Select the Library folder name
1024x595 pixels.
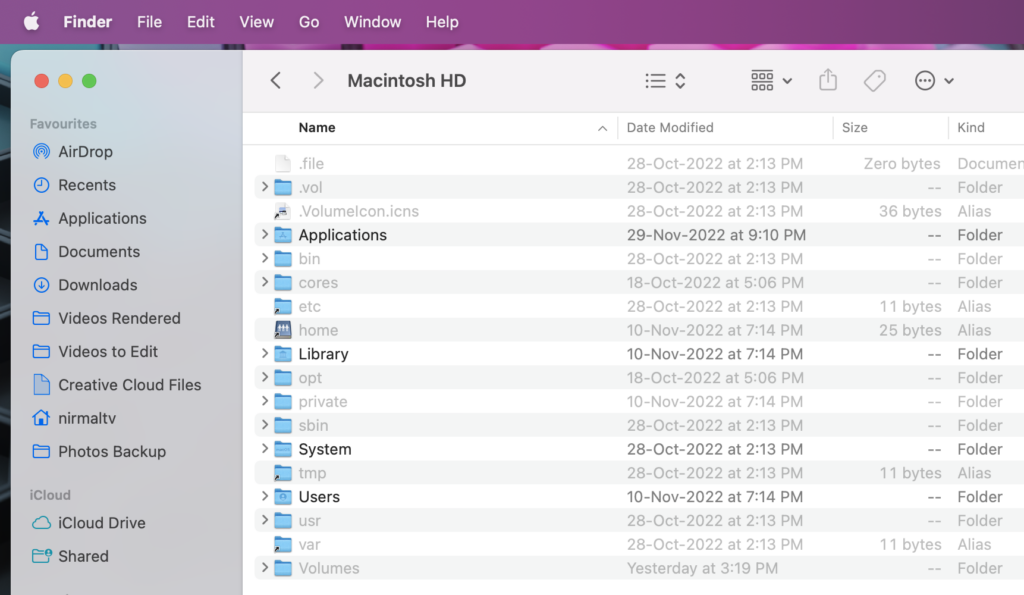(x=323, y=354)
